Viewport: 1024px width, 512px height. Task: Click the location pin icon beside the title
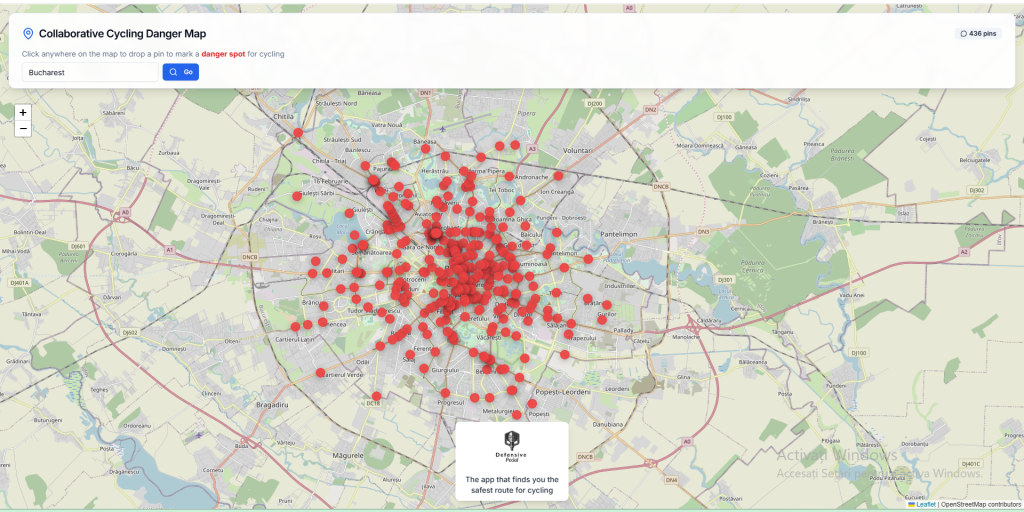[28, 33]
